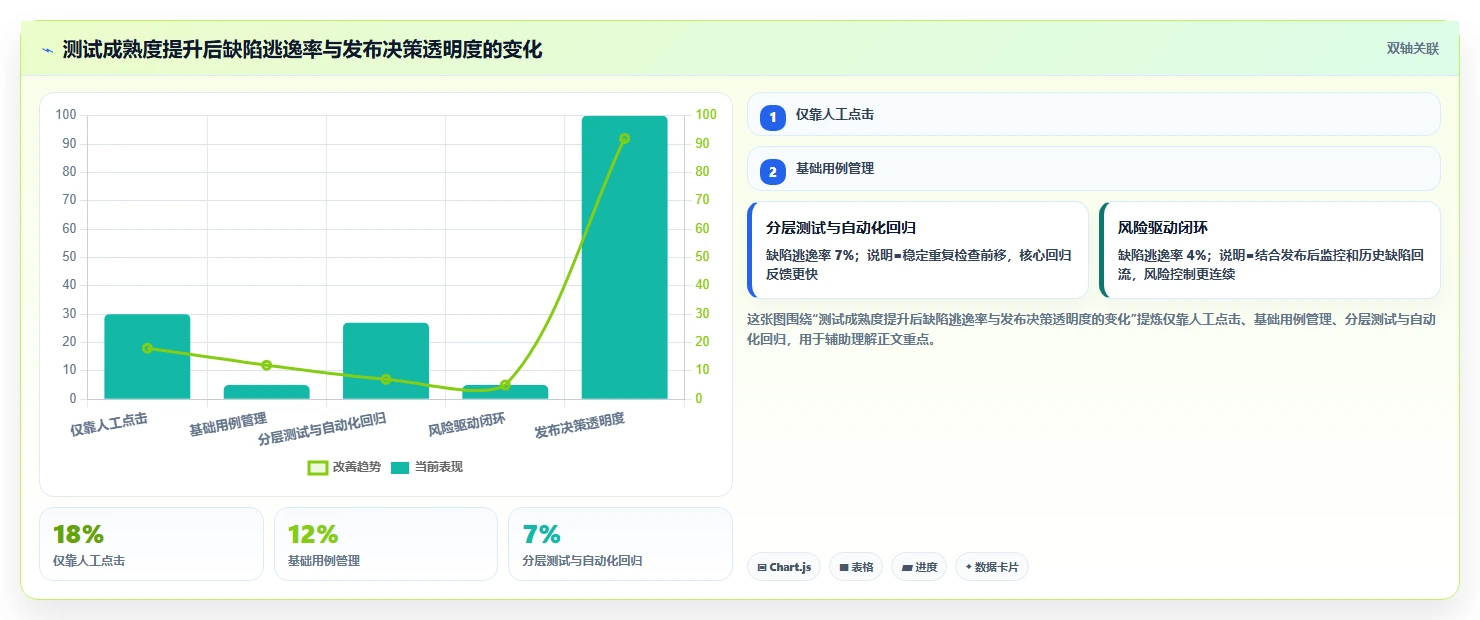Click the 表格 tag
The width and height of the screenshot is (1480, 620).
tap(856, 567)
